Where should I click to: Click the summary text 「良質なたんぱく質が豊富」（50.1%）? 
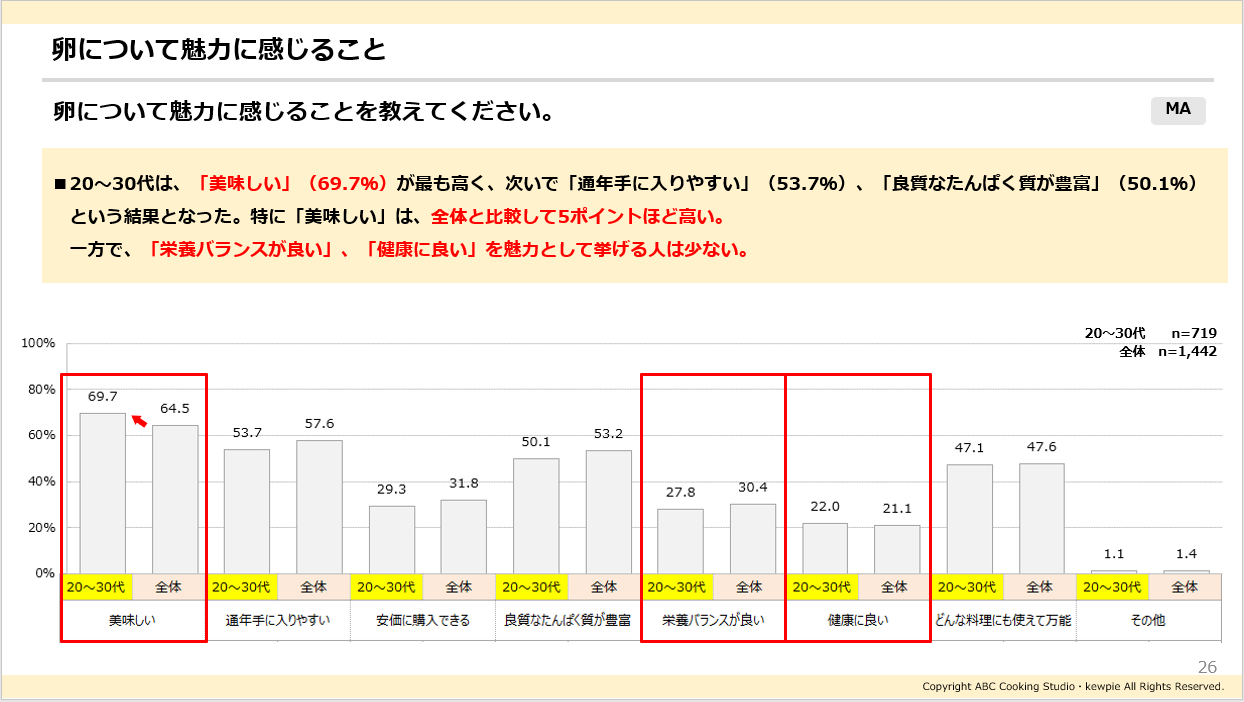coord(1037,184)
